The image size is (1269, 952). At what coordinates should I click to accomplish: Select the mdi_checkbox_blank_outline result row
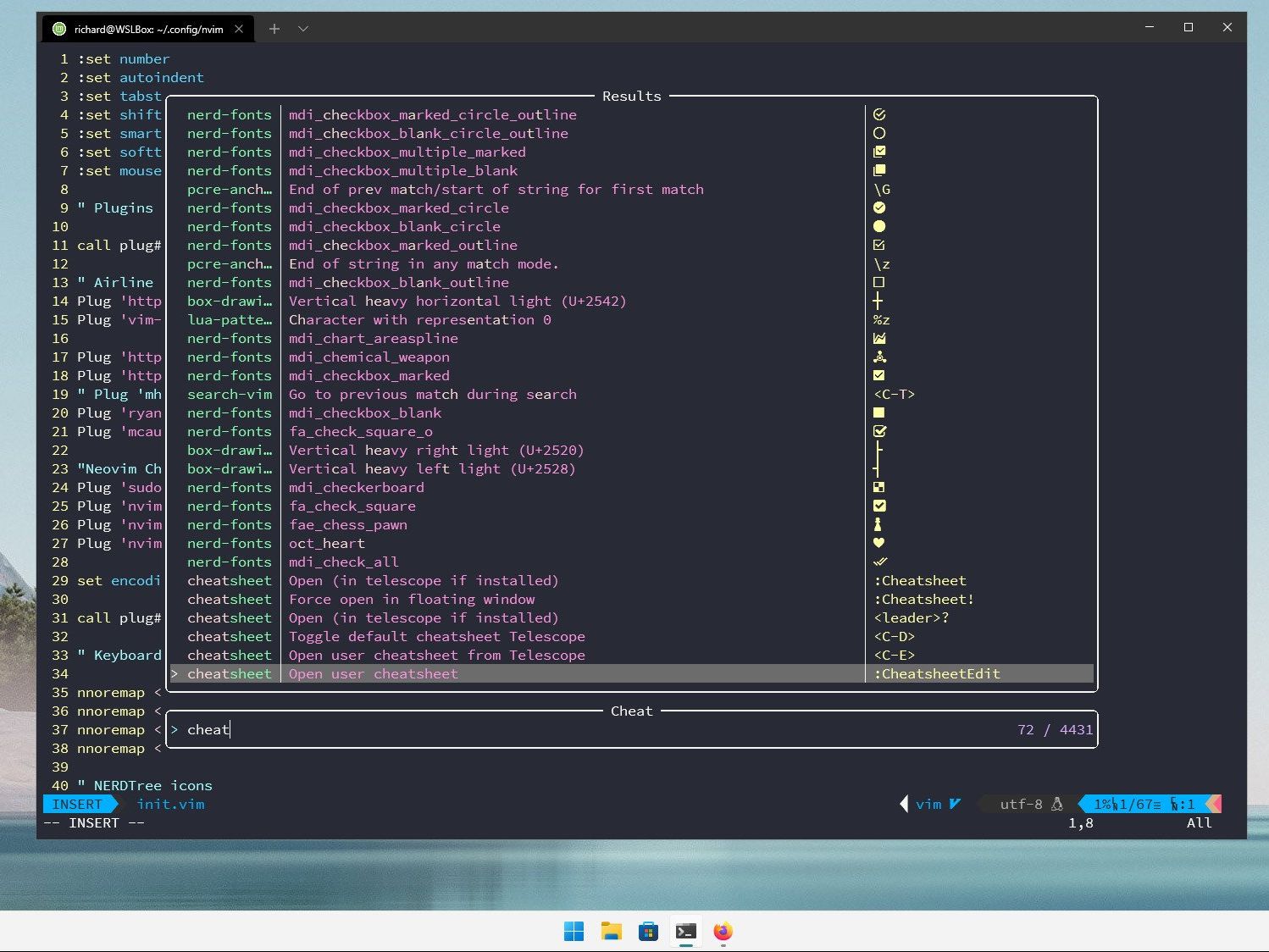tap(398, 283)
